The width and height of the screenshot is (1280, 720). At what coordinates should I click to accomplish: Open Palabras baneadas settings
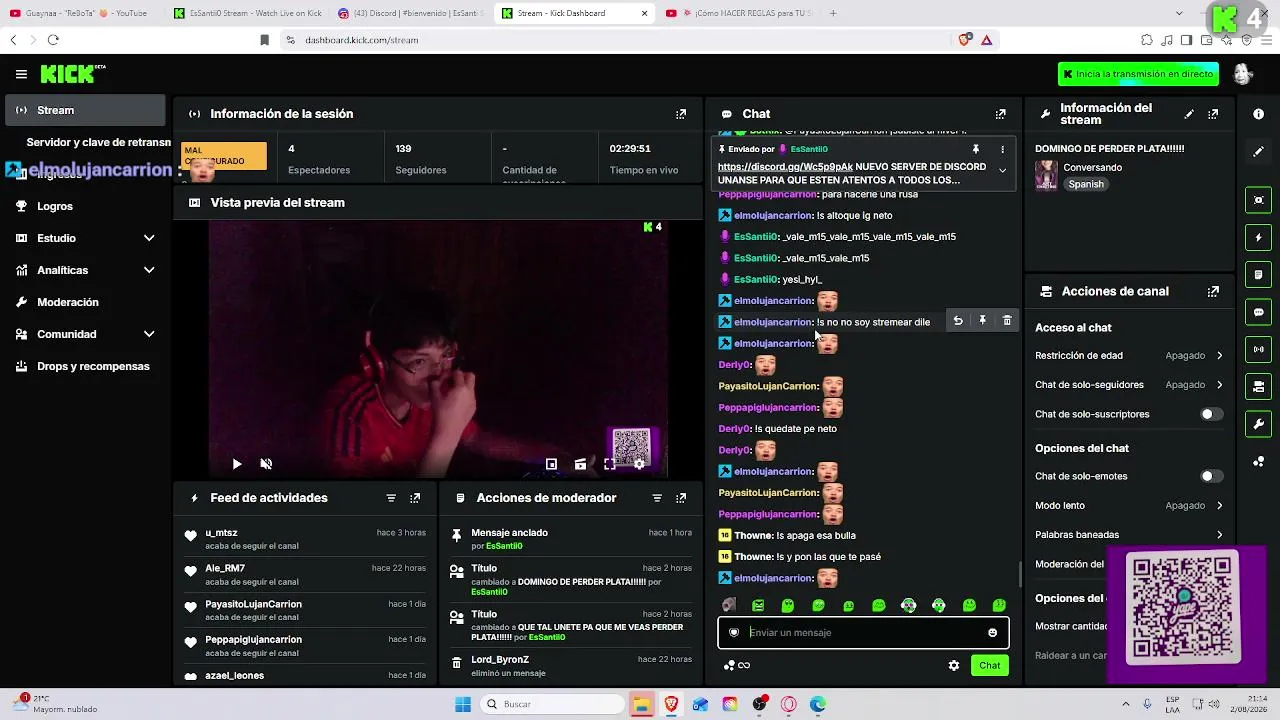(1129, 535)
